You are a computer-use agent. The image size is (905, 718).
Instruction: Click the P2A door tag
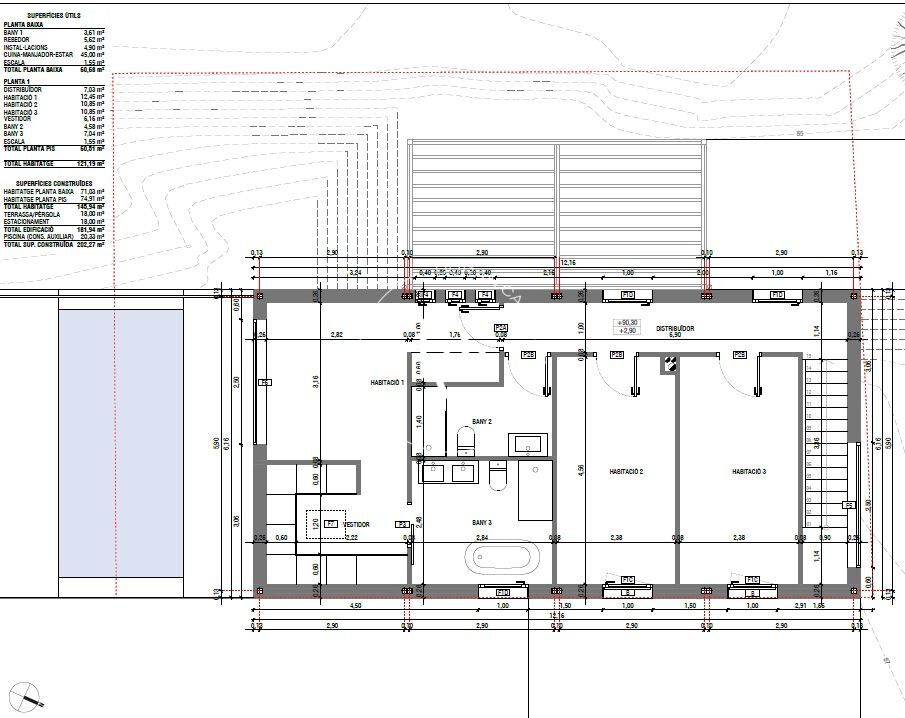(501, 328)
